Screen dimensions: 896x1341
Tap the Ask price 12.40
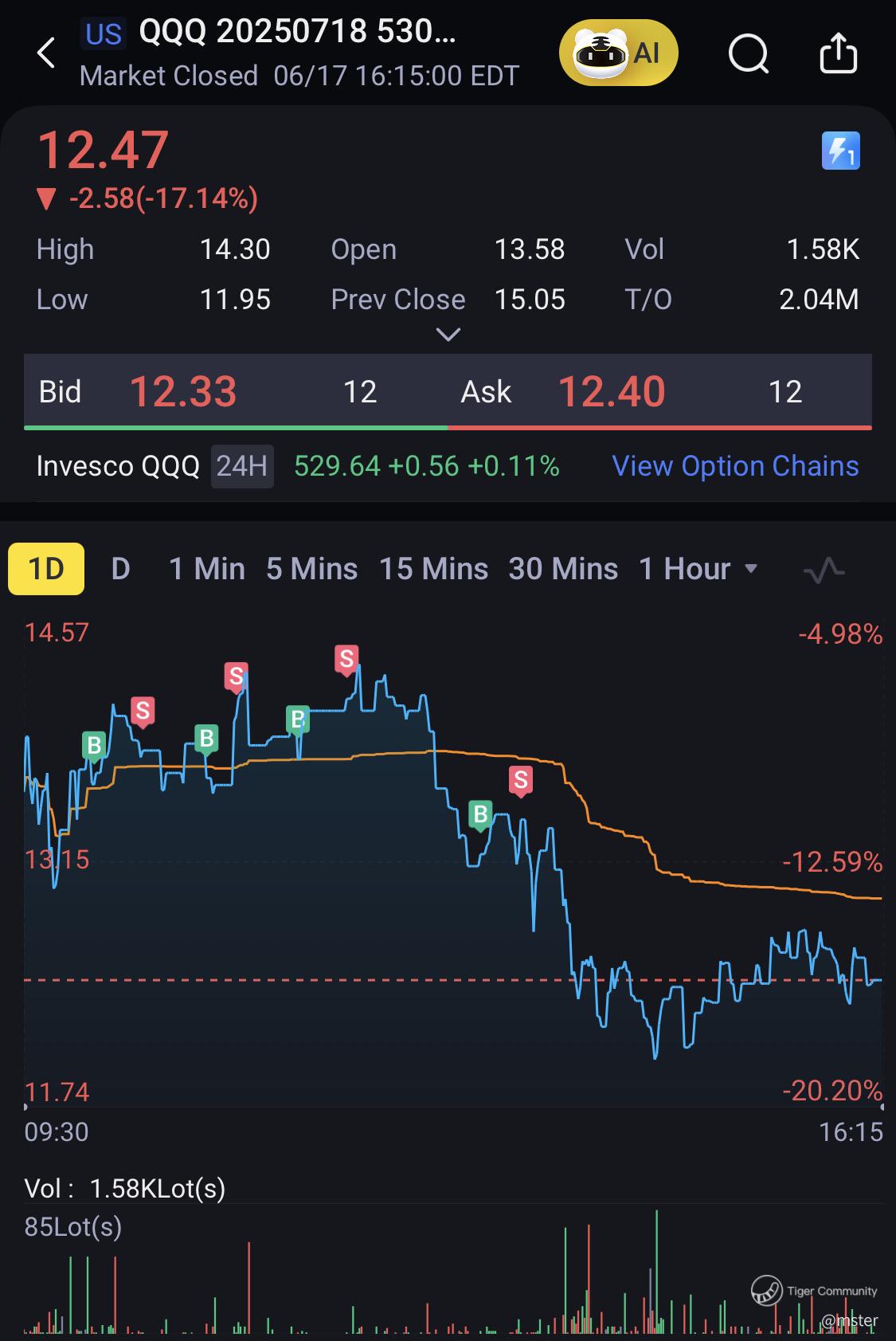tap(612, 392)
